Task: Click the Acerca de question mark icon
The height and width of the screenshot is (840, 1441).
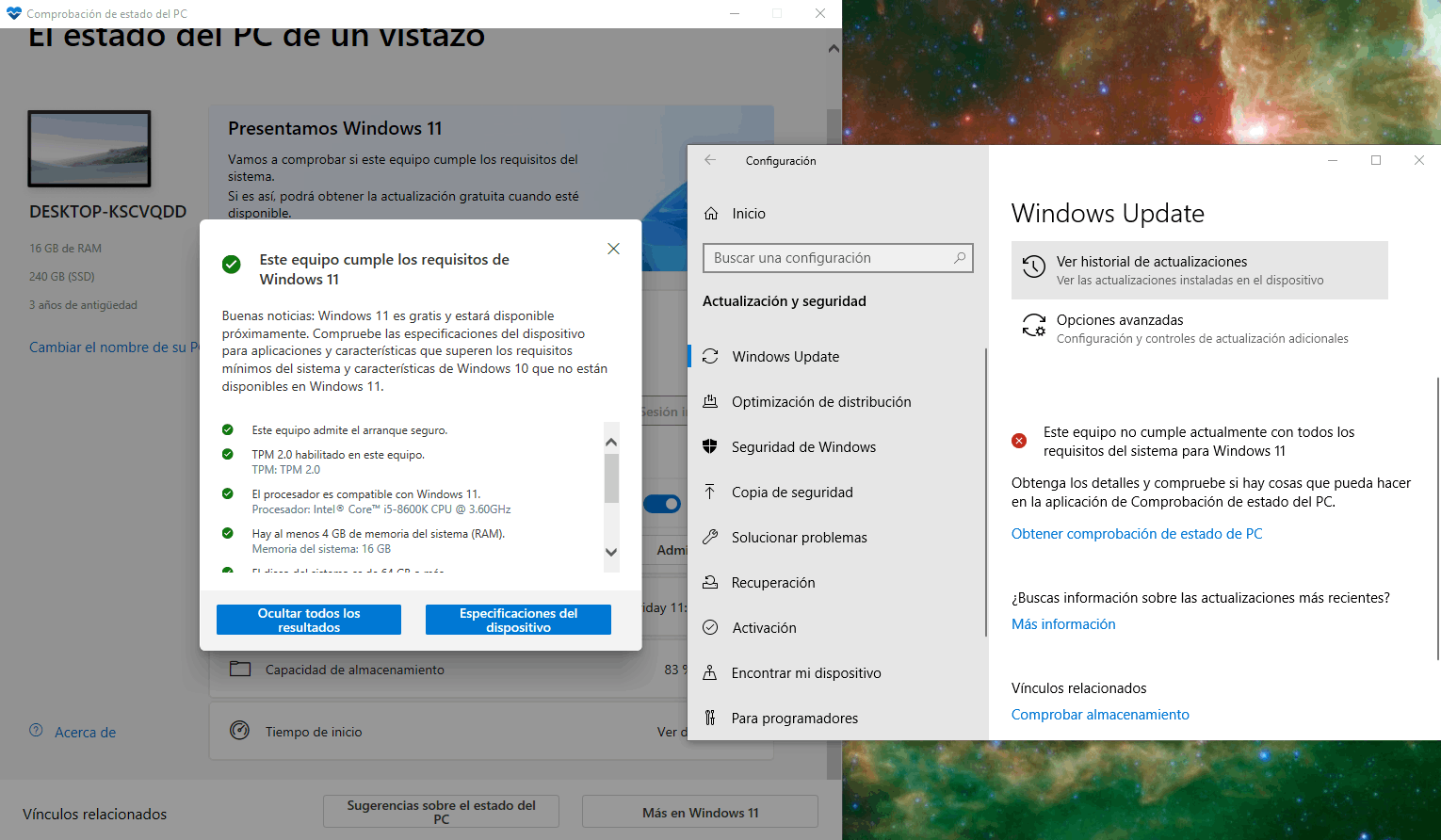Action: 36,730
